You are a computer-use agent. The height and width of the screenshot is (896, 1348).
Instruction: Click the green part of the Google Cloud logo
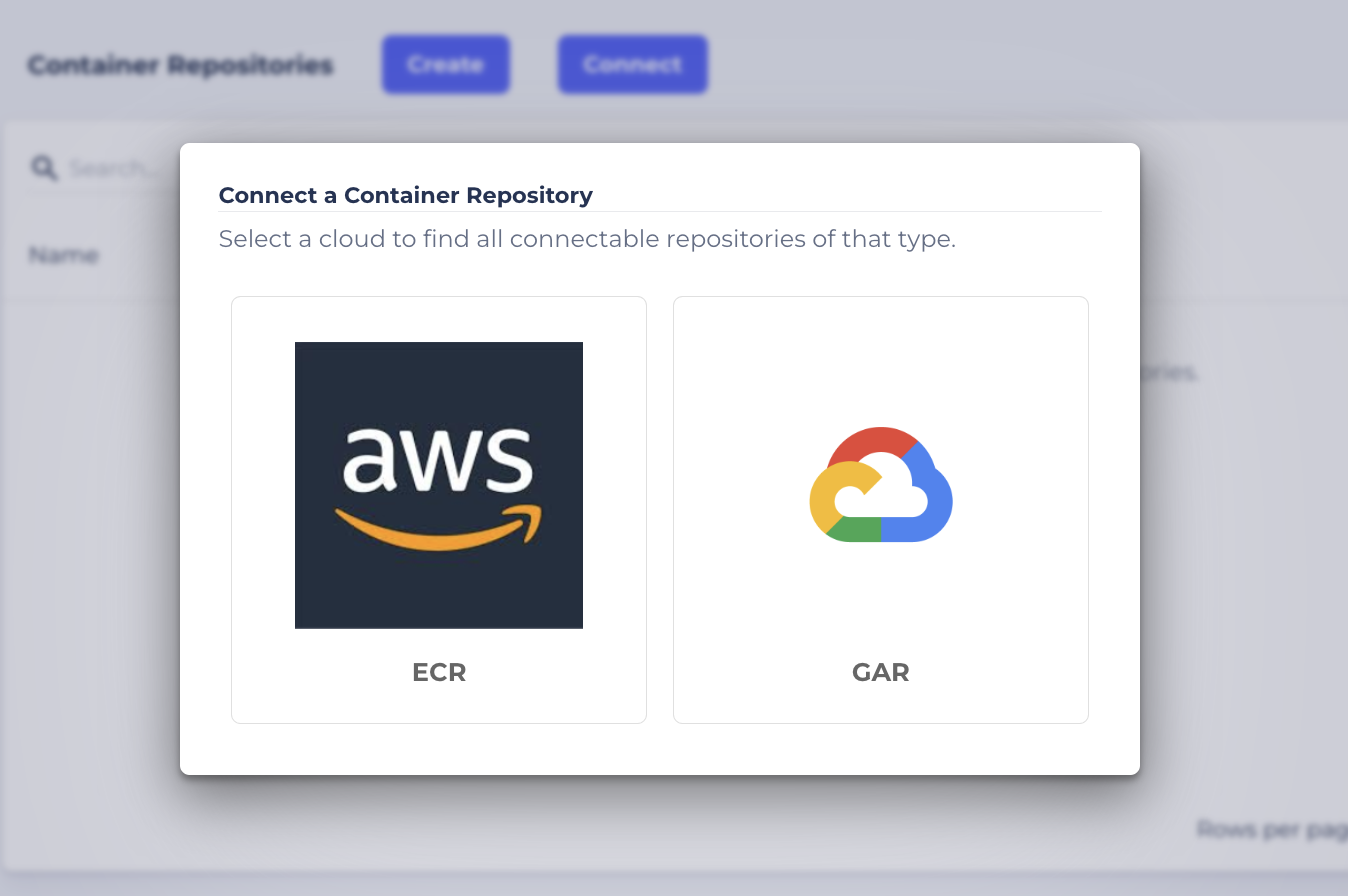[x=856, y=530]
